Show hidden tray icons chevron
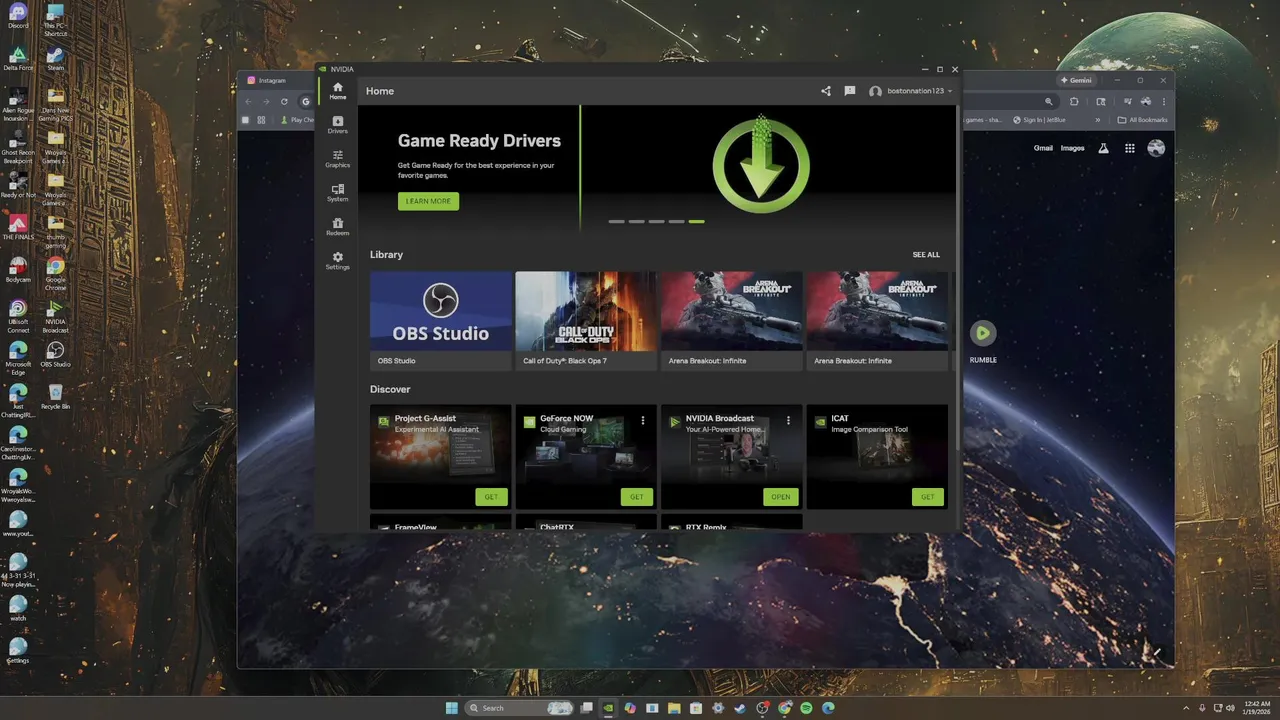Viewport: 1280px width, 720px height. (x=1187, y=708)
